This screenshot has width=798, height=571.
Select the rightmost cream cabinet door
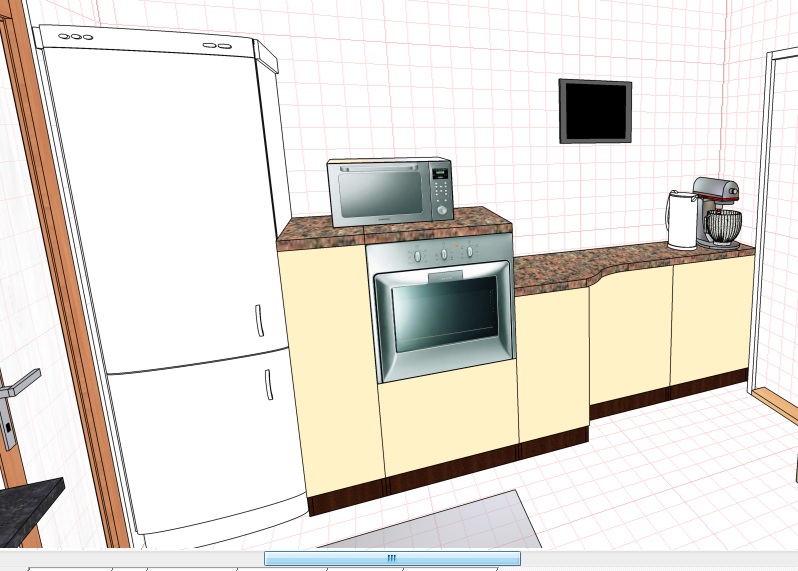(x=712, y=320)
